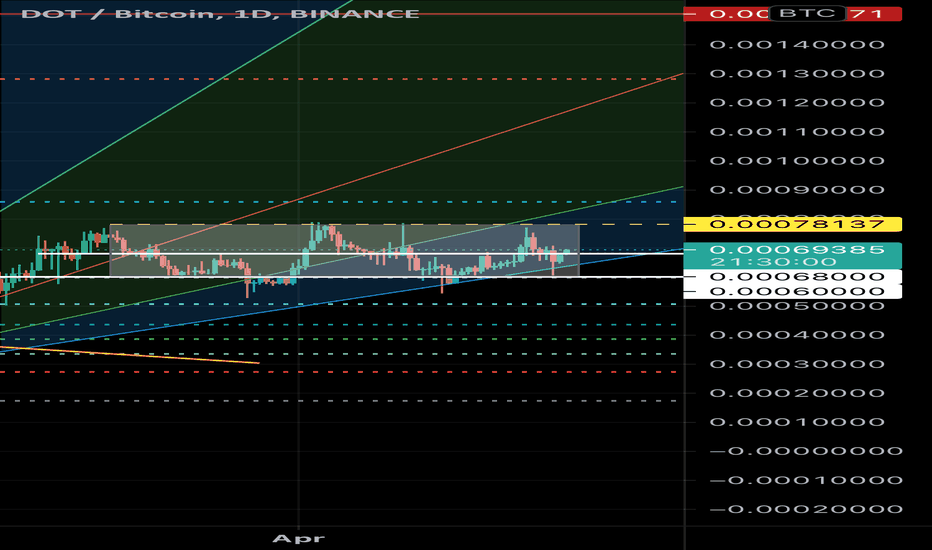Click the 0.00130000 price axis value

(797, 74)
